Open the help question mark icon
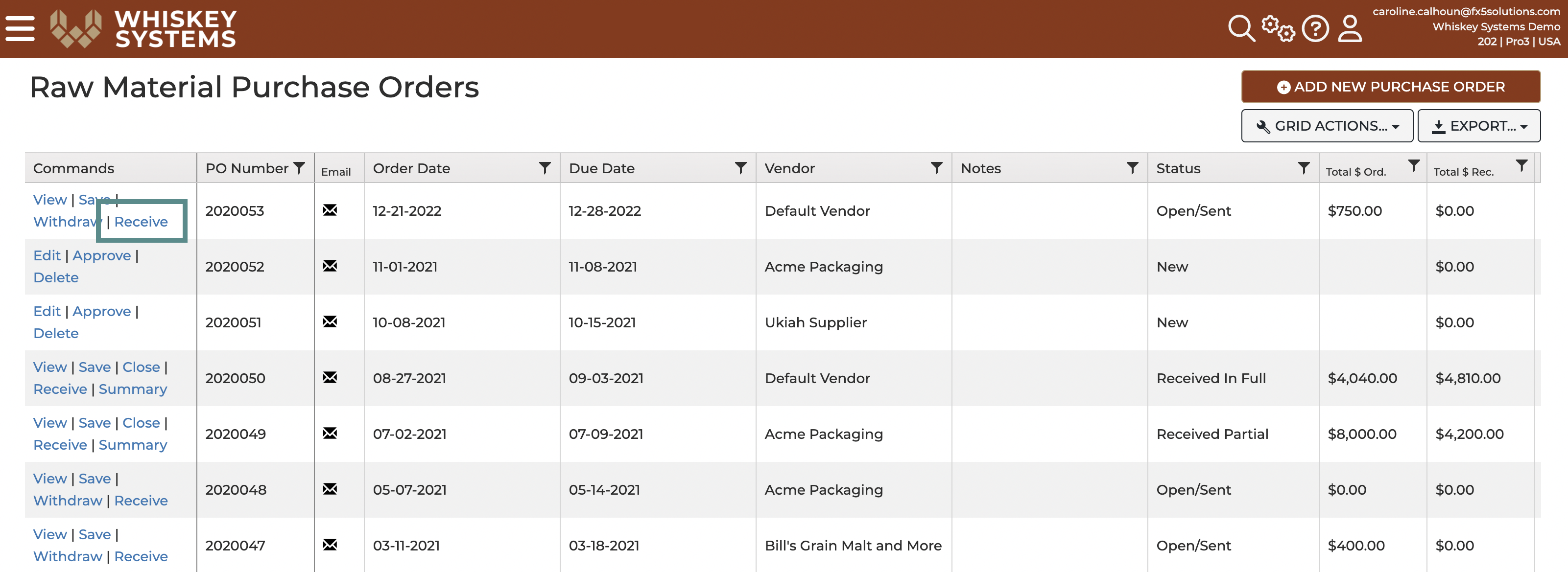The height and width of the screenshot is (572, 1568). coord(1315,28)
